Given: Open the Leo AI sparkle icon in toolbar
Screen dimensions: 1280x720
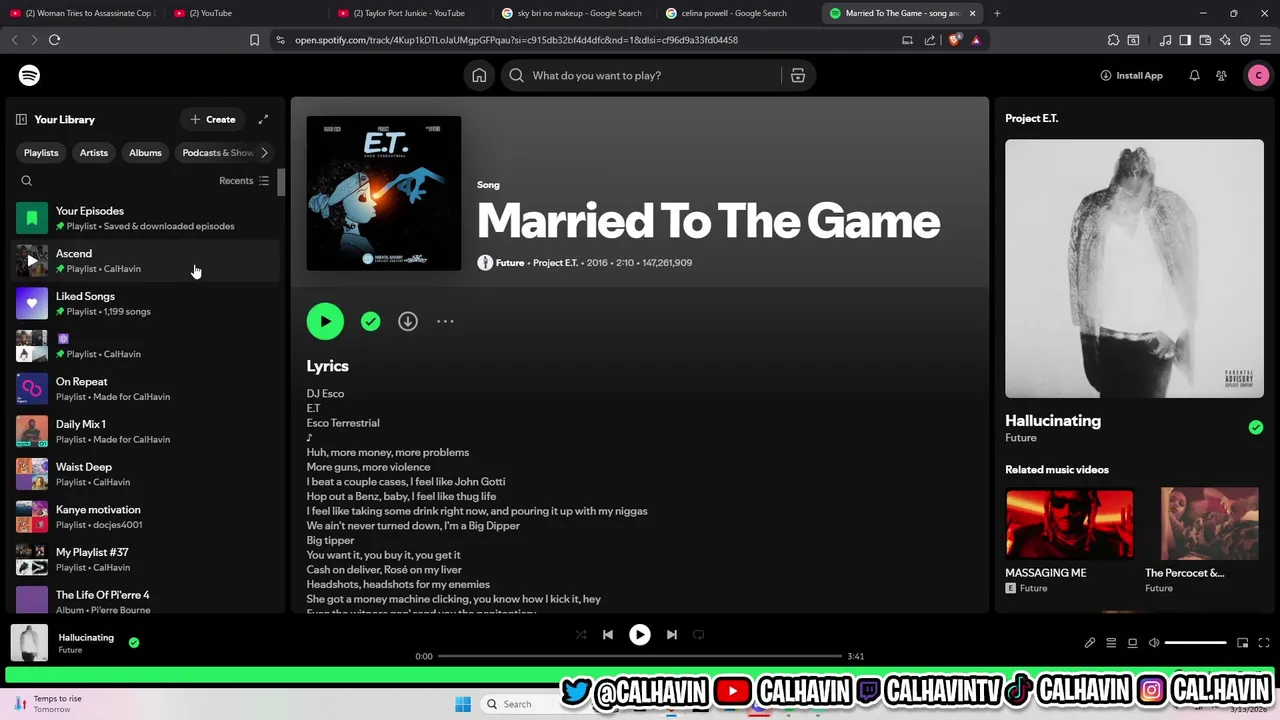Looking at the screenshot, I should click(1225, 40).
